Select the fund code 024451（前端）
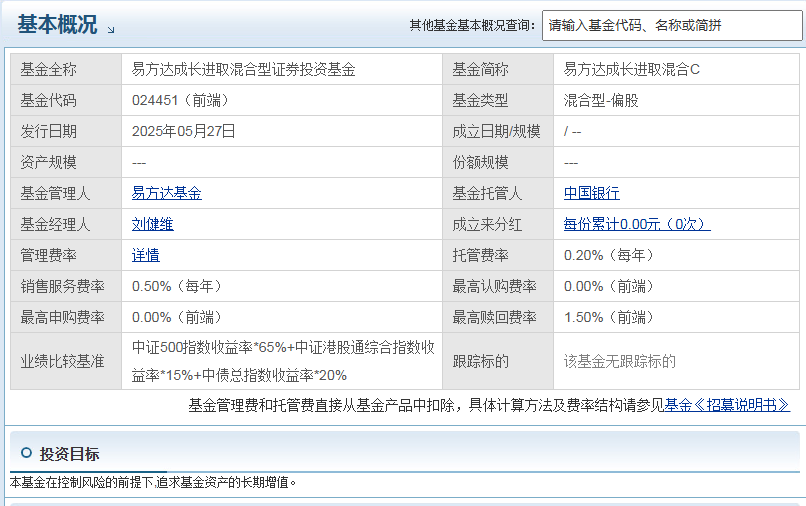806x506 pixels. [x=180, y=100]
